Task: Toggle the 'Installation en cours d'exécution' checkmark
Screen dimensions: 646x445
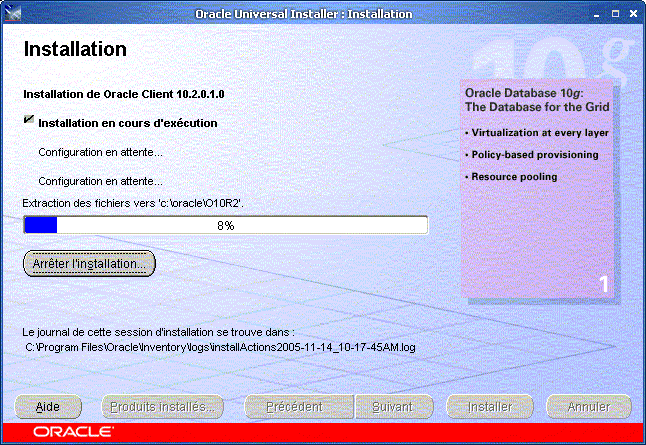Action: [x=29, y=122]
